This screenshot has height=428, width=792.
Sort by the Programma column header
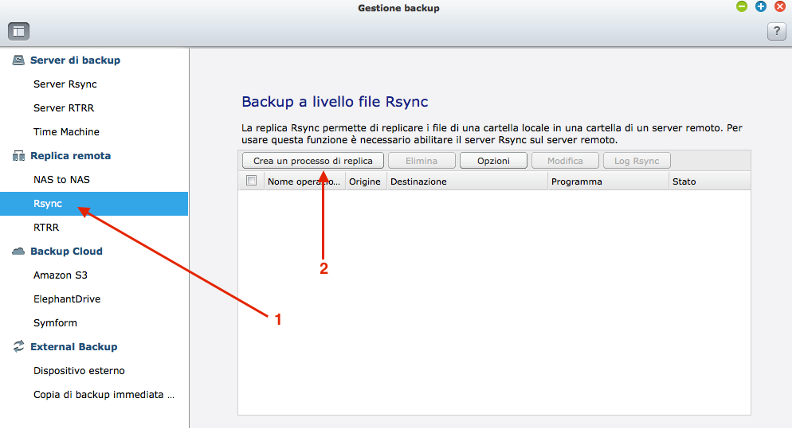(576, 182)
